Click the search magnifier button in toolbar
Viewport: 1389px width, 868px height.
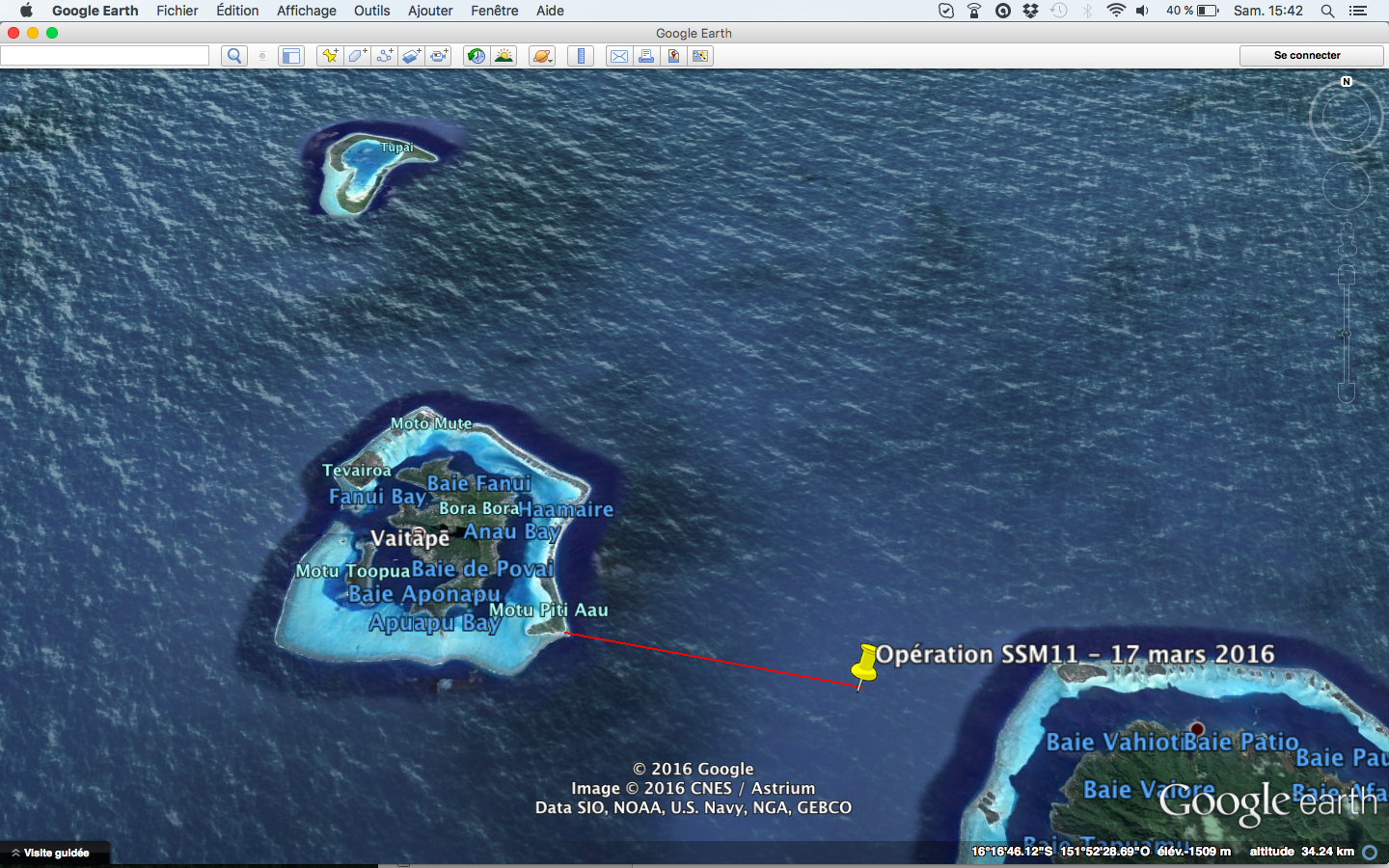click(233, 56)
